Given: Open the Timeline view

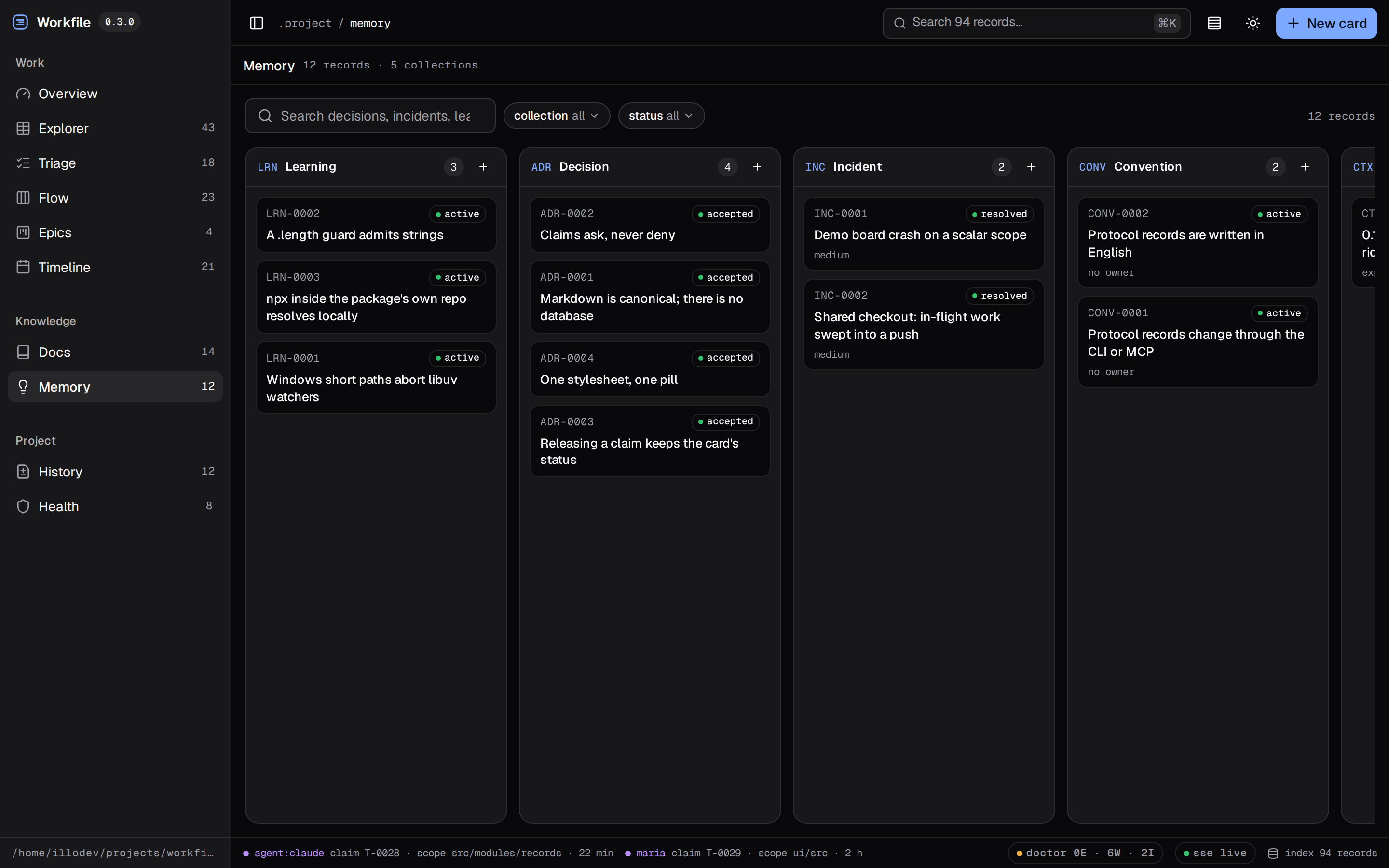Looking at the screenshot, I should 115,267.
